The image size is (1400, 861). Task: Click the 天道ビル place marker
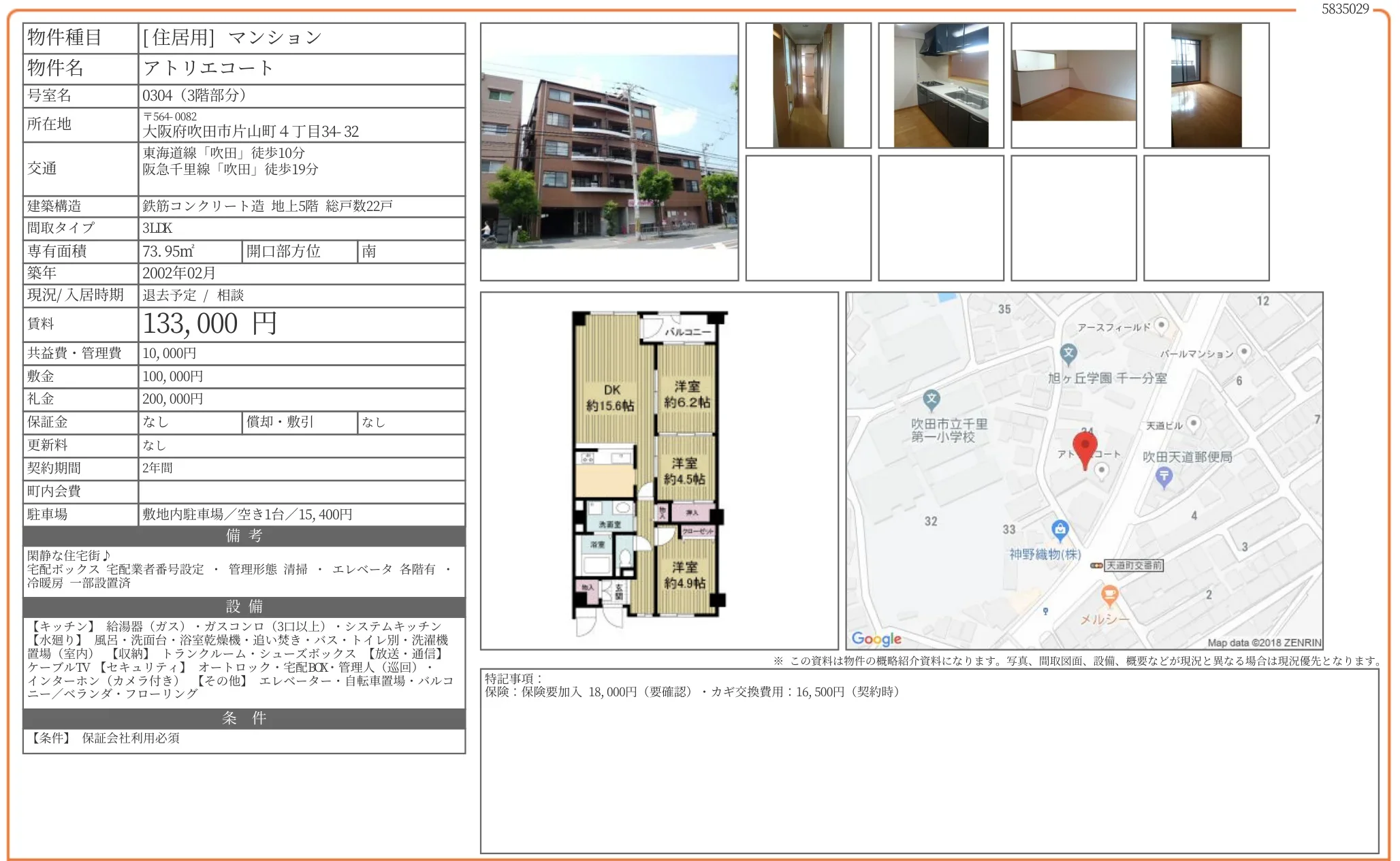(1193, 423)
